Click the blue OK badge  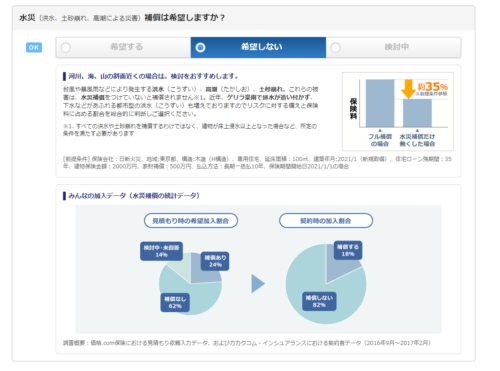(34, 47)
